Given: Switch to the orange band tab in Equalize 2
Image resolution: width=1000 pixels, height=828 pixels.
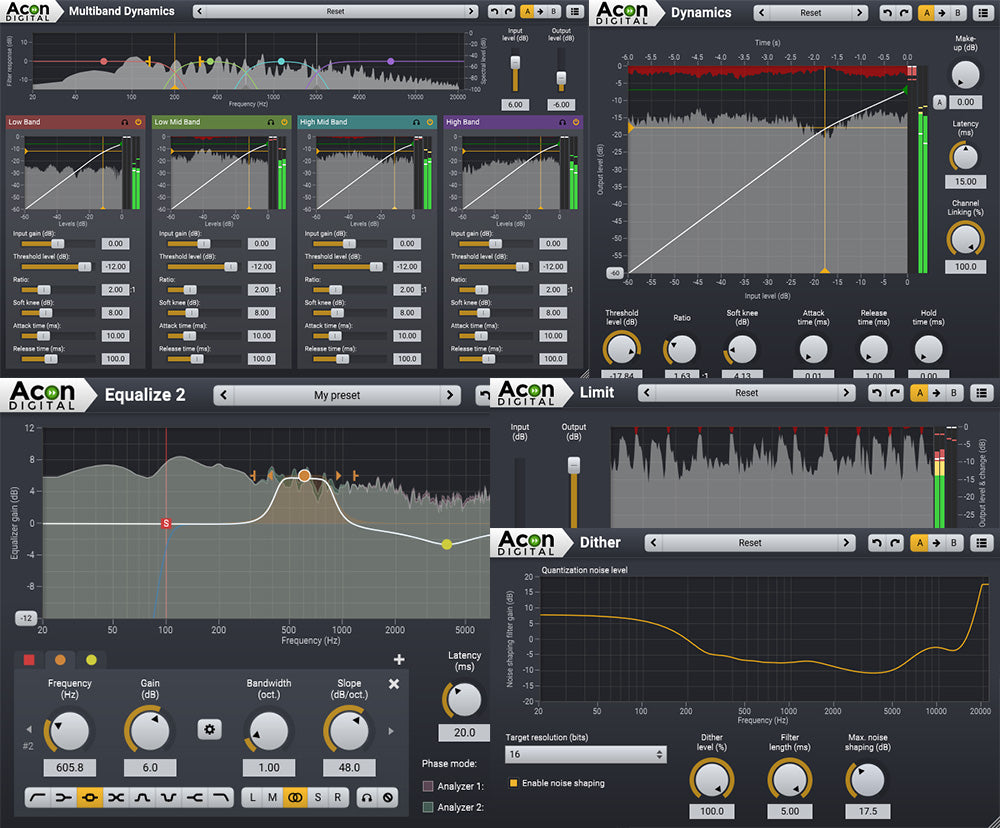Looking at the screenshot, I should [x=61, y=660].
